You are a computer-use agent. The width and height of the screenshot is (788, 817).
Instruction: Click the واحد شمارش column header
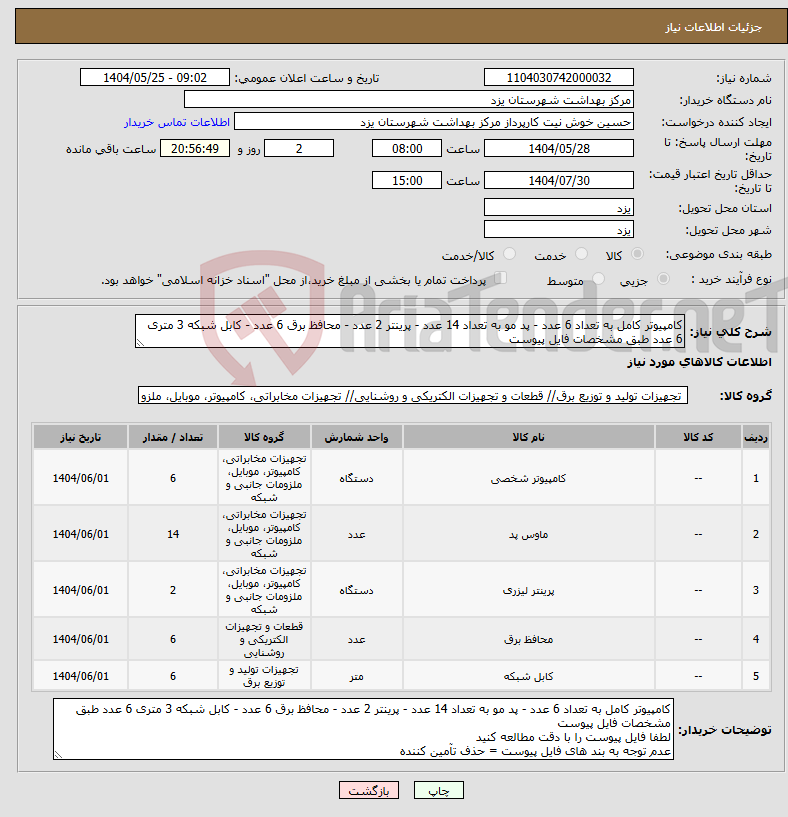356,437
